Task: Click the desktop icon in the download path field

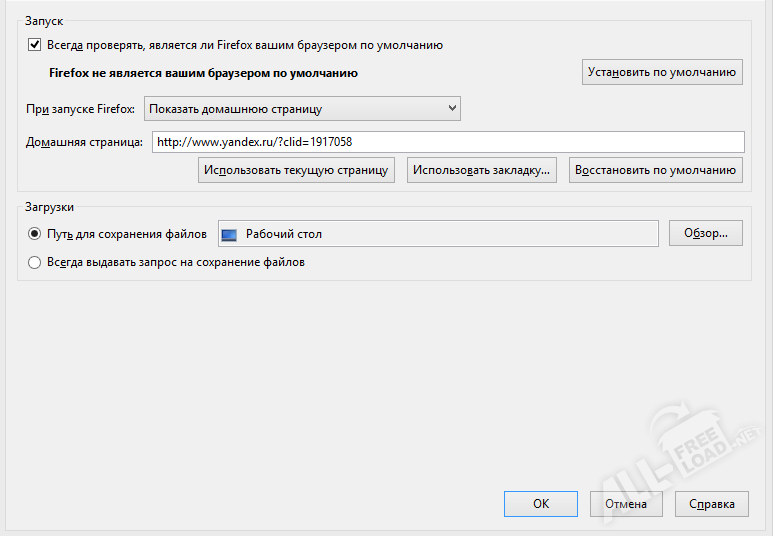Action: pyautogui.click(x=230, y=235)
